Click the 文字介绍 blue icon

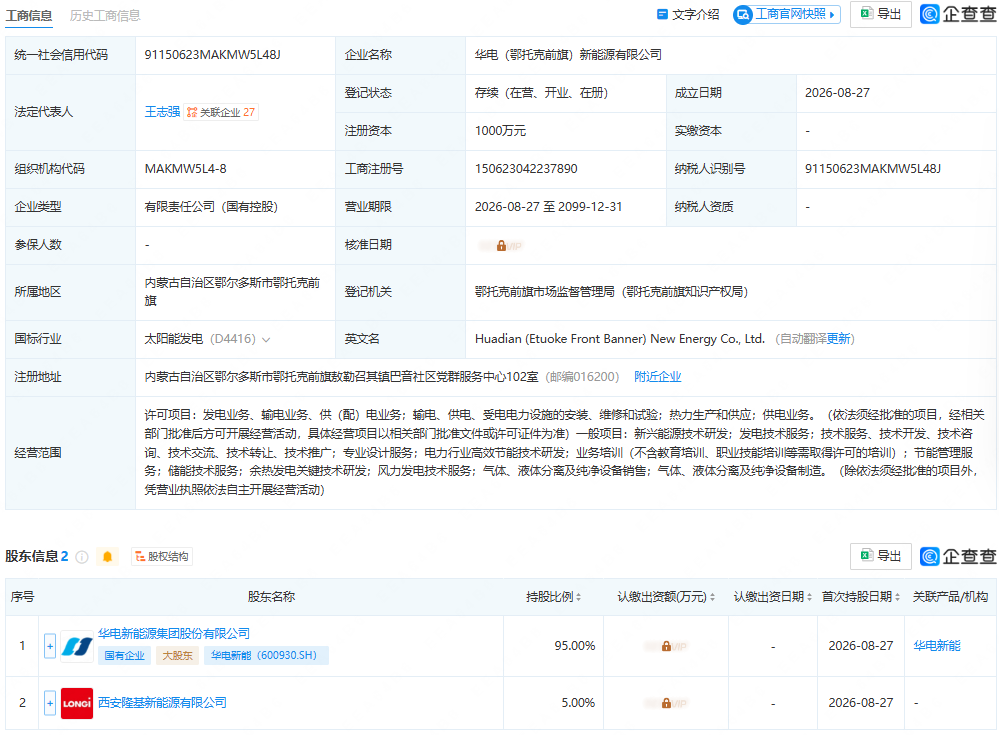coord(662,14)
